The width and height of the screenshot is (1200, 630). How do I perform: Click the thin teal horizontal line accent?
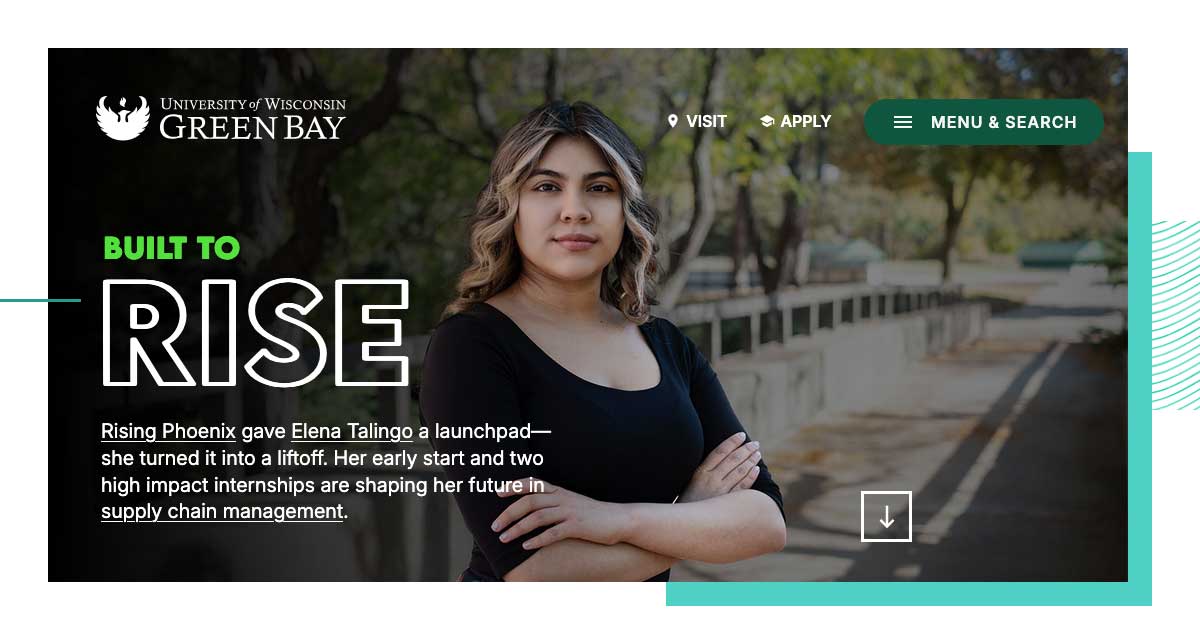coord(40,300)
